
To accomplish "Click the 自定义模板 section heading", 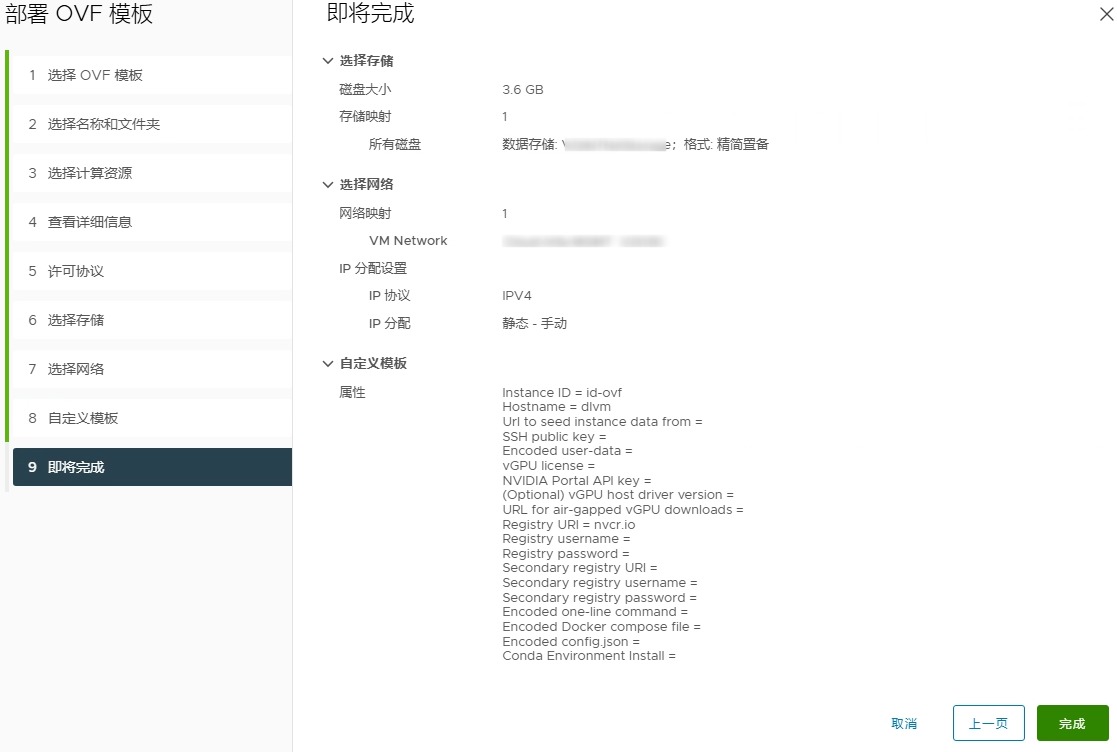I will click(373, 364).
